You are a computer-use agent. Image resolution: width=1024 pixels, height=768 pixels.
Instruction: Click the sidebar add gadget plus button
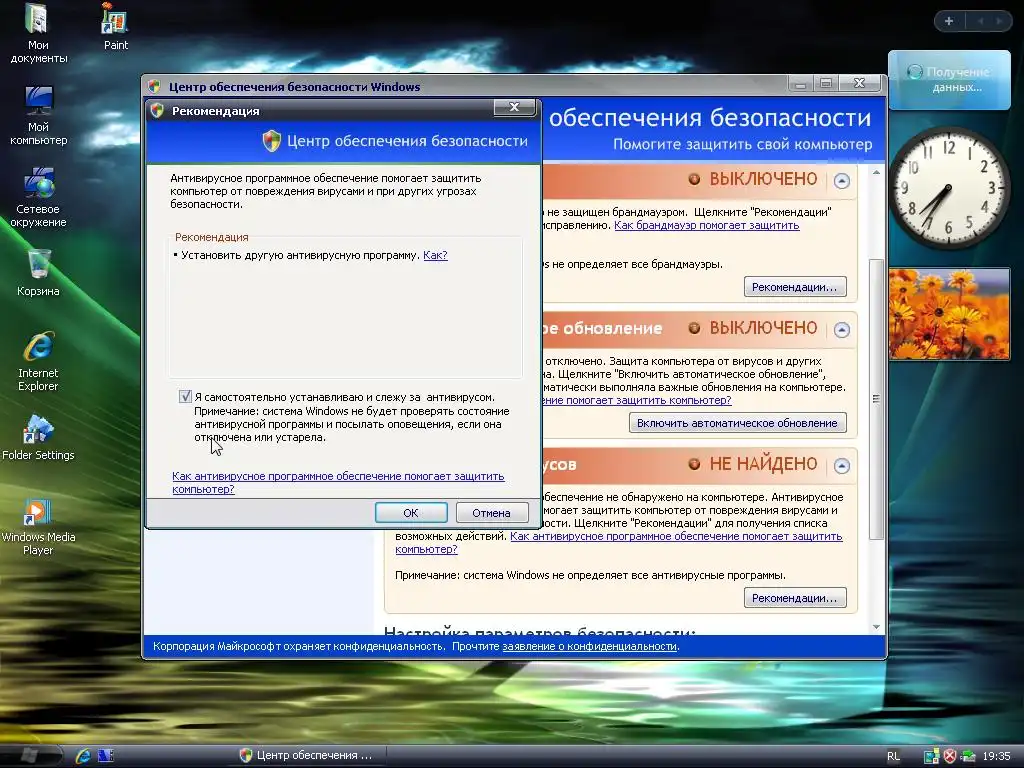tap(949, 21)
